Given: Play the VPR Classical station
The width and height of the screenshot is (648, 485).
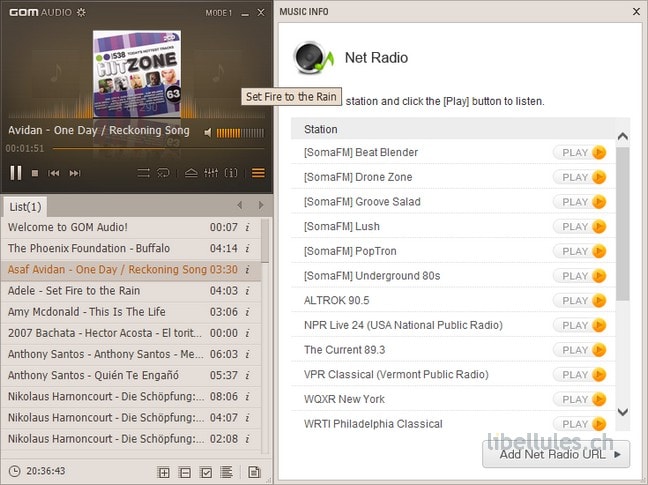Looking at the screenshot, I should (x=580, y=375).
